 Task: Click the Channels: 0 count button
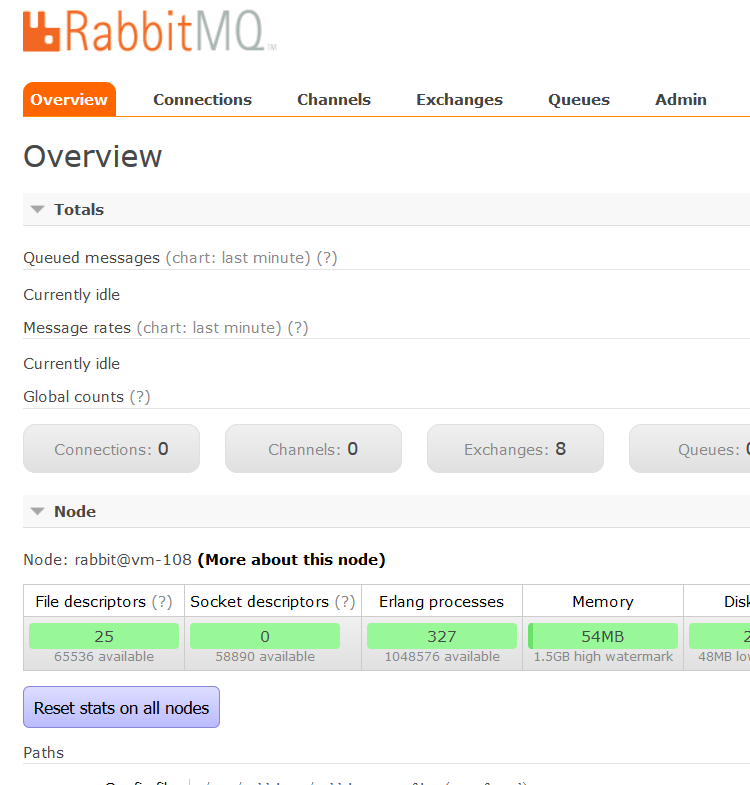tap(313, 449)
